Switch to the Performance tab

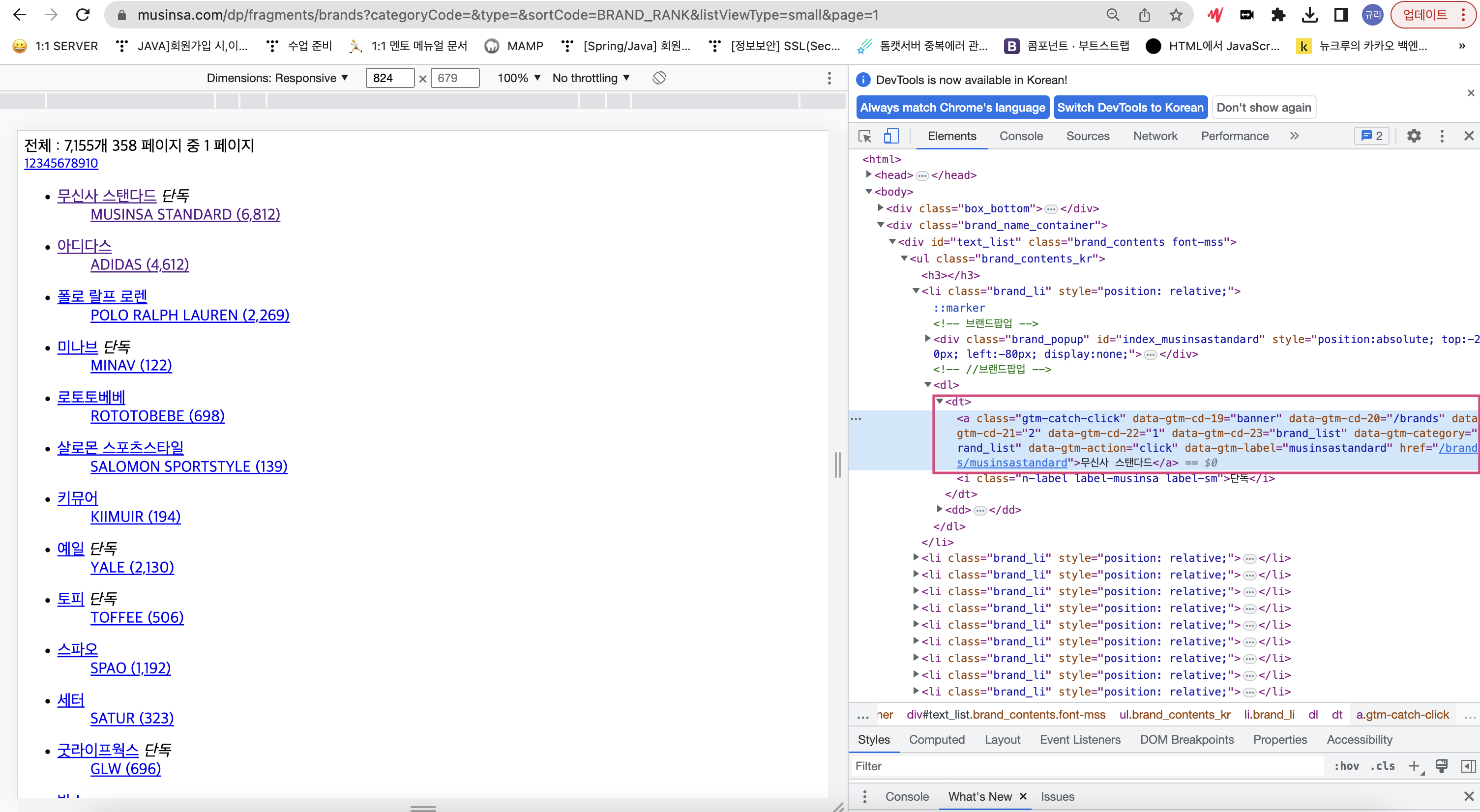pyautogui.click(x=1235, y=136)
